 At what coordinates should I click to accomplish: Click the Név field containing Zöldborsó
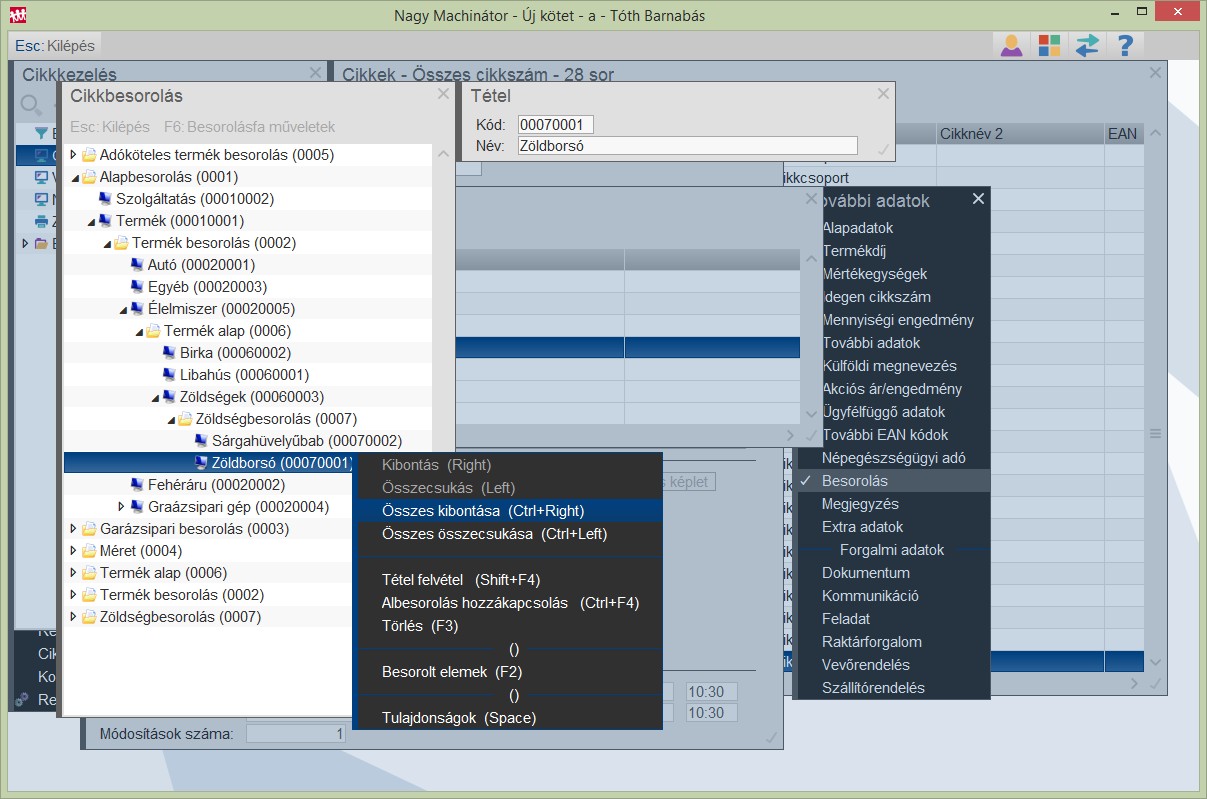(687, 146)
